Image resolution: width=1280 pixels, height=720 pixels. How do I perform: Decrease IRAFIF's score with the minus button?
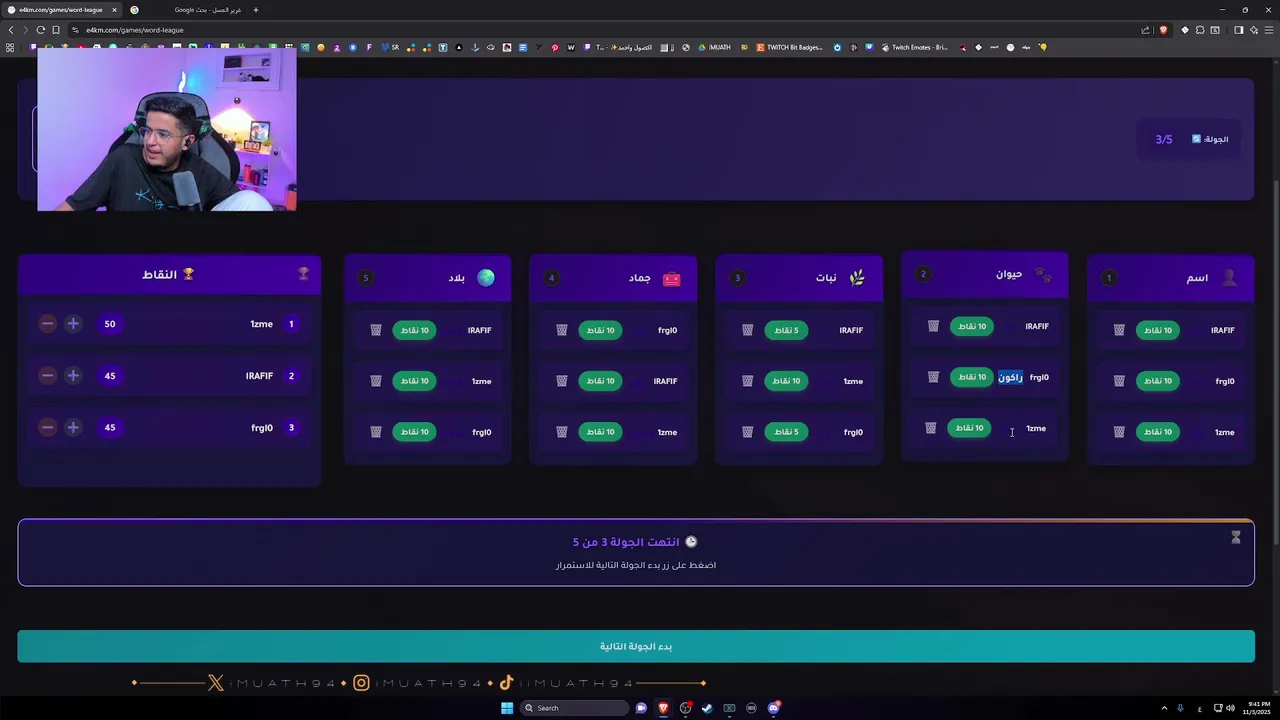pyautogui.click(x=47, y=376)
